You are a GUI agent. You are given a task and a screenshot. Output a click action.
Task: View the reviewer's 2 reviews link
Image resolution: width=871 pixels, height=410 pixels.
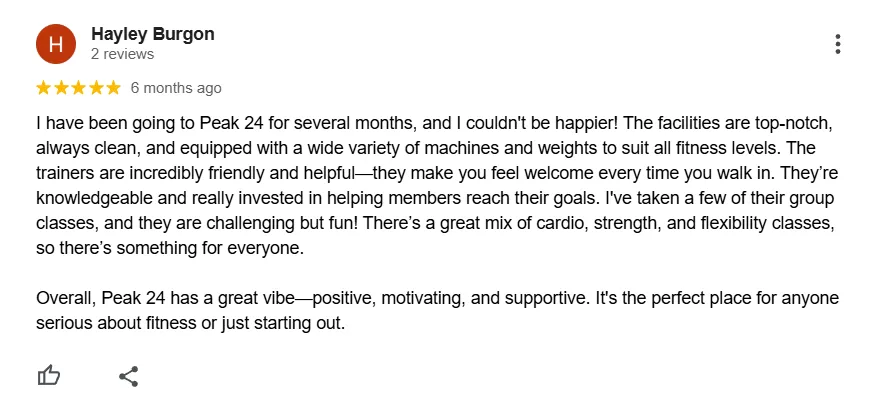(x=122, y=54)
